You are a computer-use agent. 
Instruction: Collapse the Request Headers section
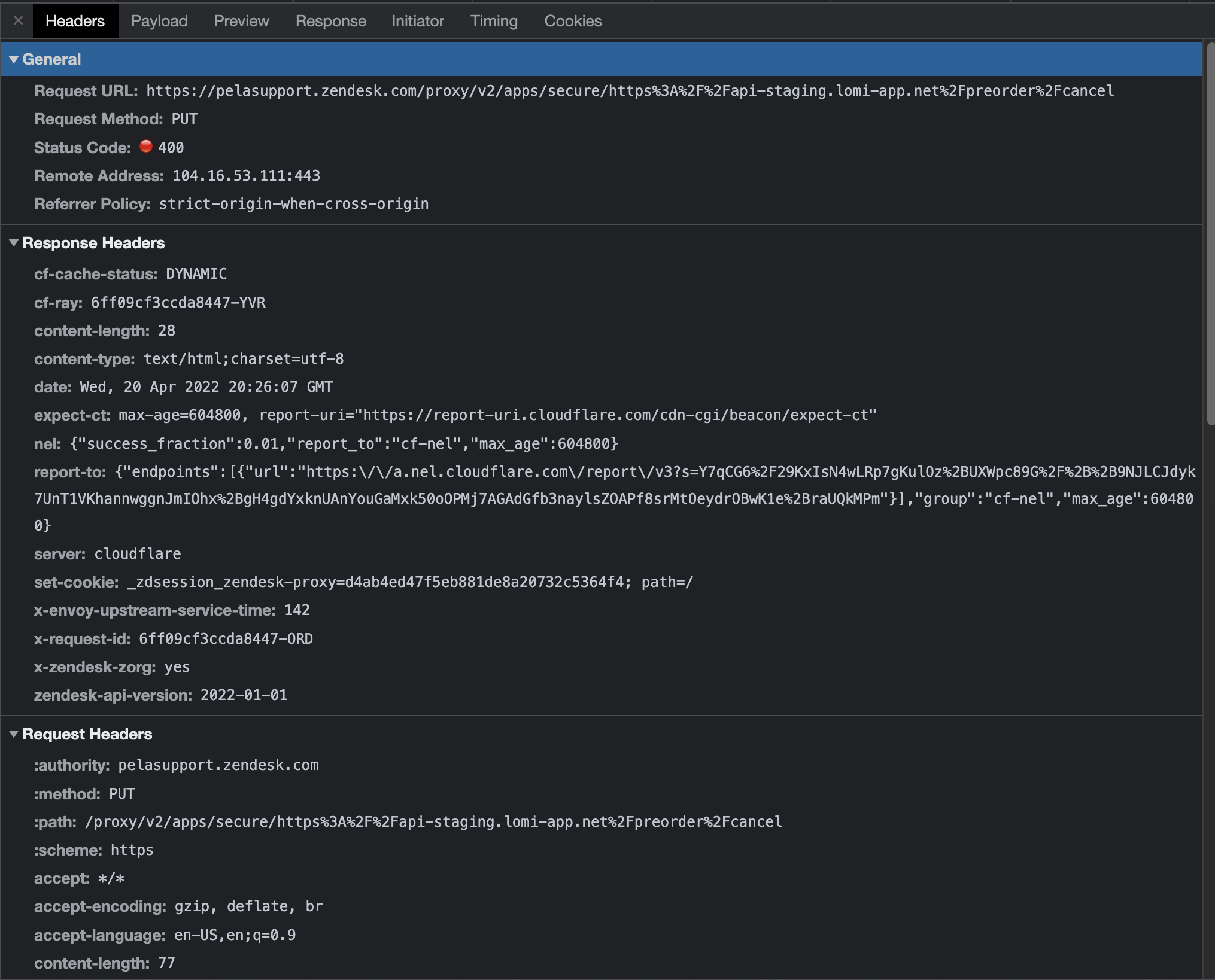pos(14,734)
